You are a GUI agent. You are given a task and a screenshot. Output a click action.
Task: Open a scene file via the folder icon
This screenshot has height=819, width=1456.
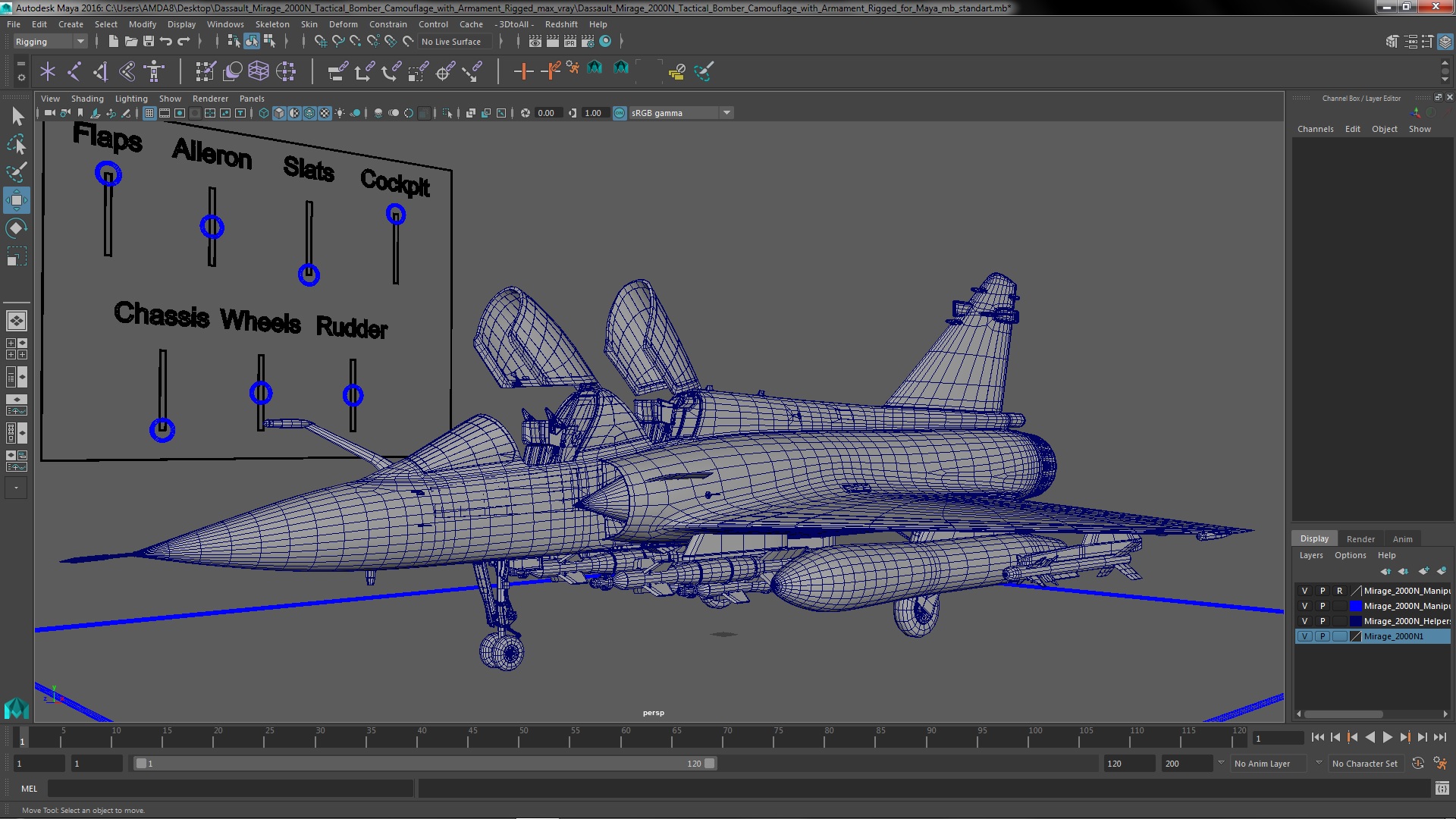click(x=131, y=42)
